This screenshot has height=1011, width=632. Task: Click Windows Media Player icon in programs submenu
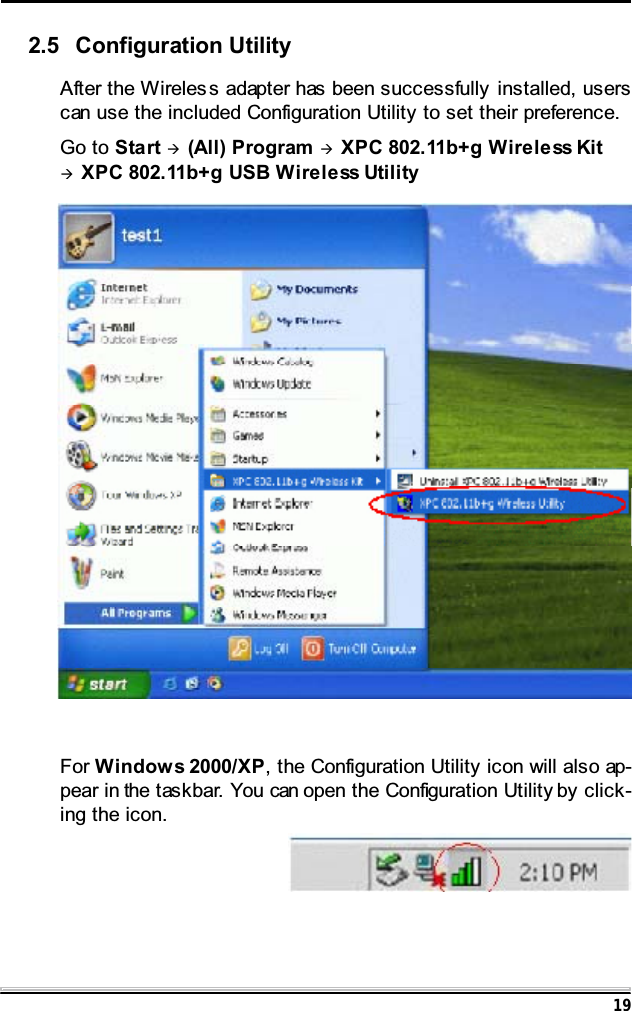pos(218,593)
